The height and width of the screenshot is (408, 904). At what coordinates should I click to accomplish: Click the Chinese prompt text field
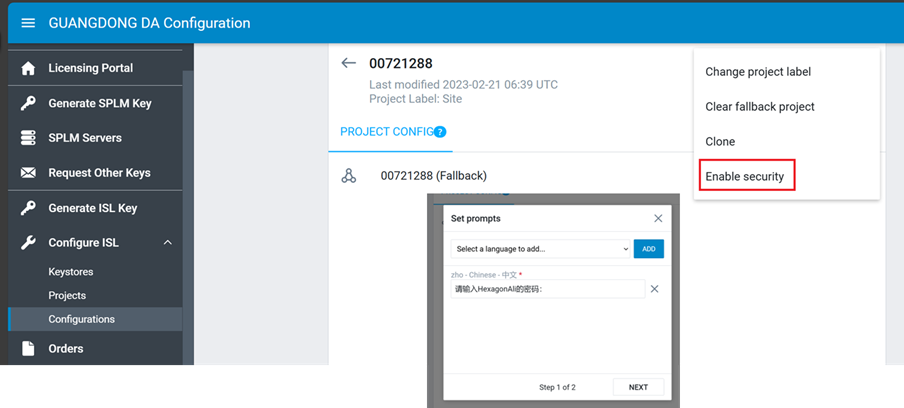point(546,289)
